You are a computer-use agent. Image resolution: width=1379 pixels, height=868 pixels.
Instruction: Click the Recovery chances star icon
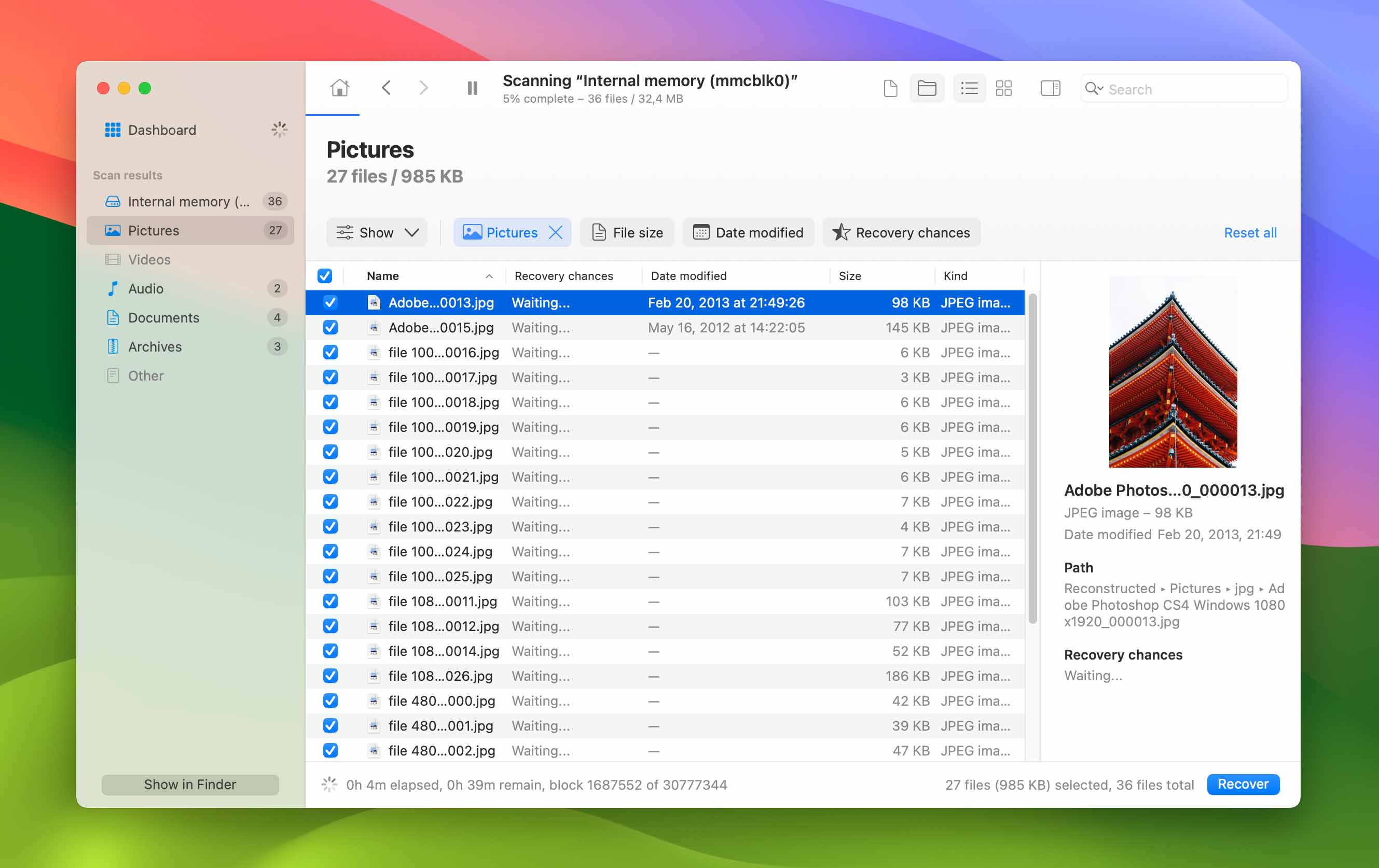840,232
